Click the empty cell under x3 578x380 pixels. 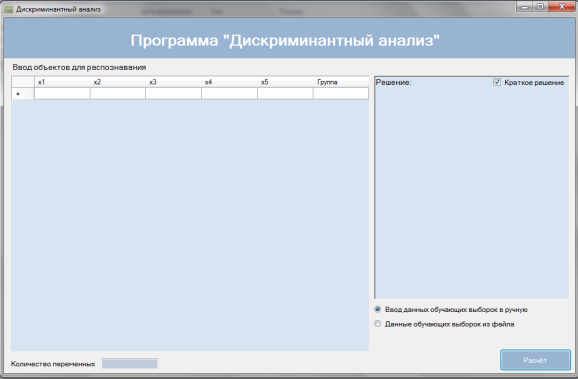click(x=174, y=94)
